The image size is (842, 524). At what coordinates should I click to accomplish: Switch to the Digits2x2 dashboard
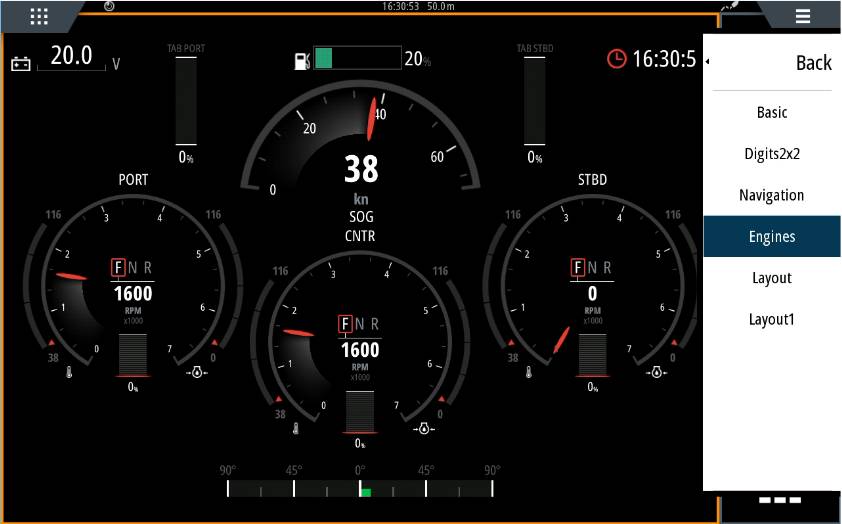pos(771,154)
